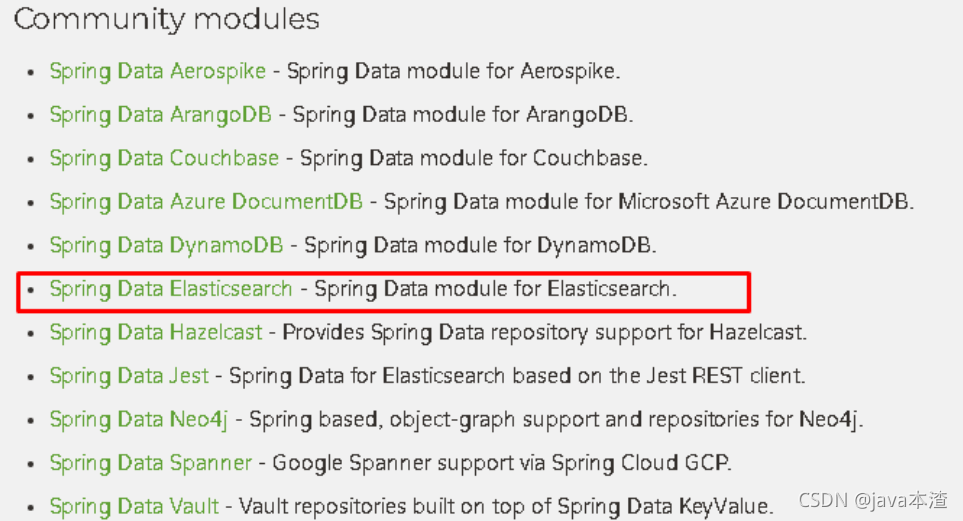Visit Spring Data Azure DocumentDB link
Viewport: 963px width, 521px height.
tap(206, 202)
